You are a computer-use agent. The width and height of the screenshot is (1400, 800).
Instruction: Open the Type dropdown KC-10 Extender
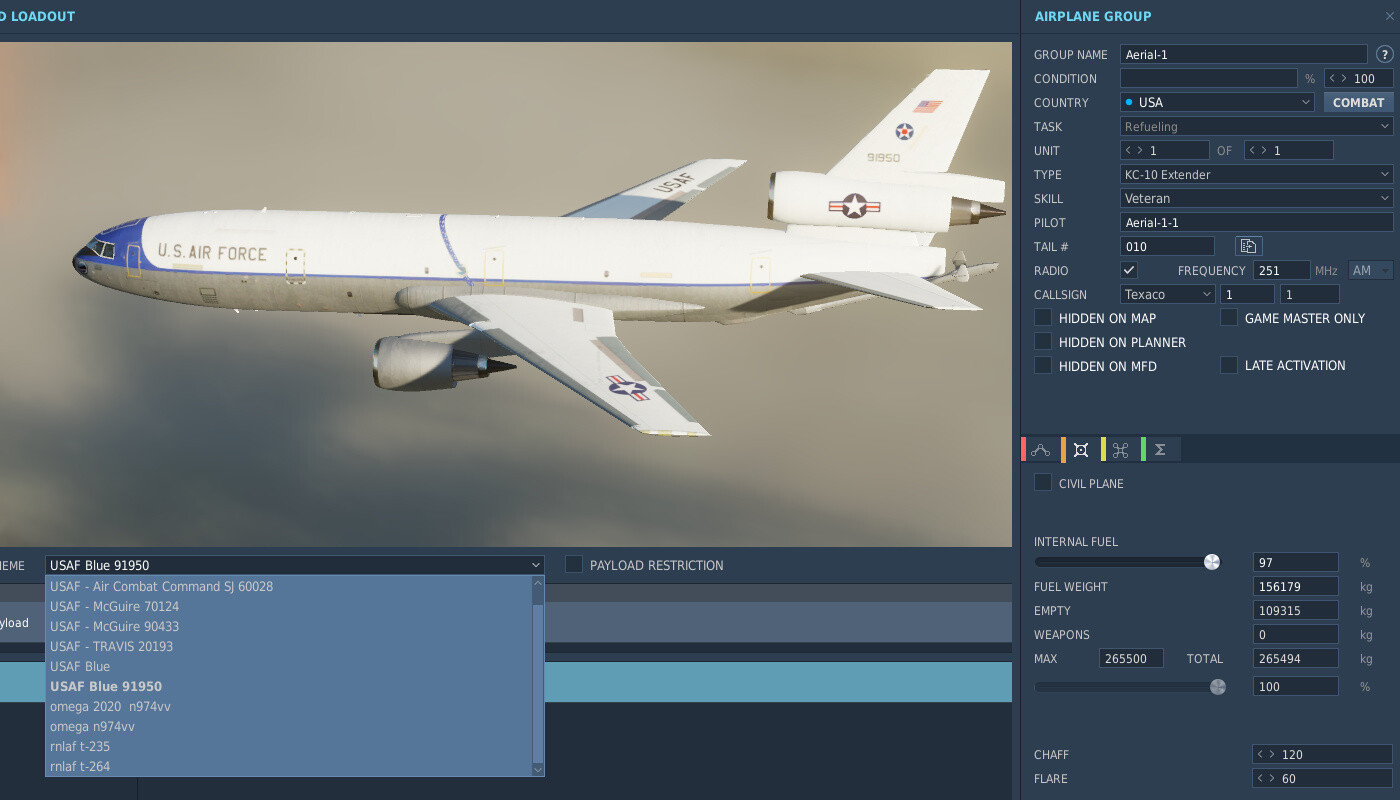pos(1256,174)
